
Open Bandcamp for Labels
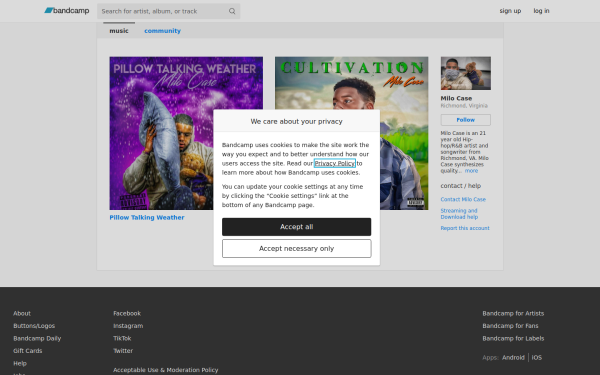click(513, 338)
